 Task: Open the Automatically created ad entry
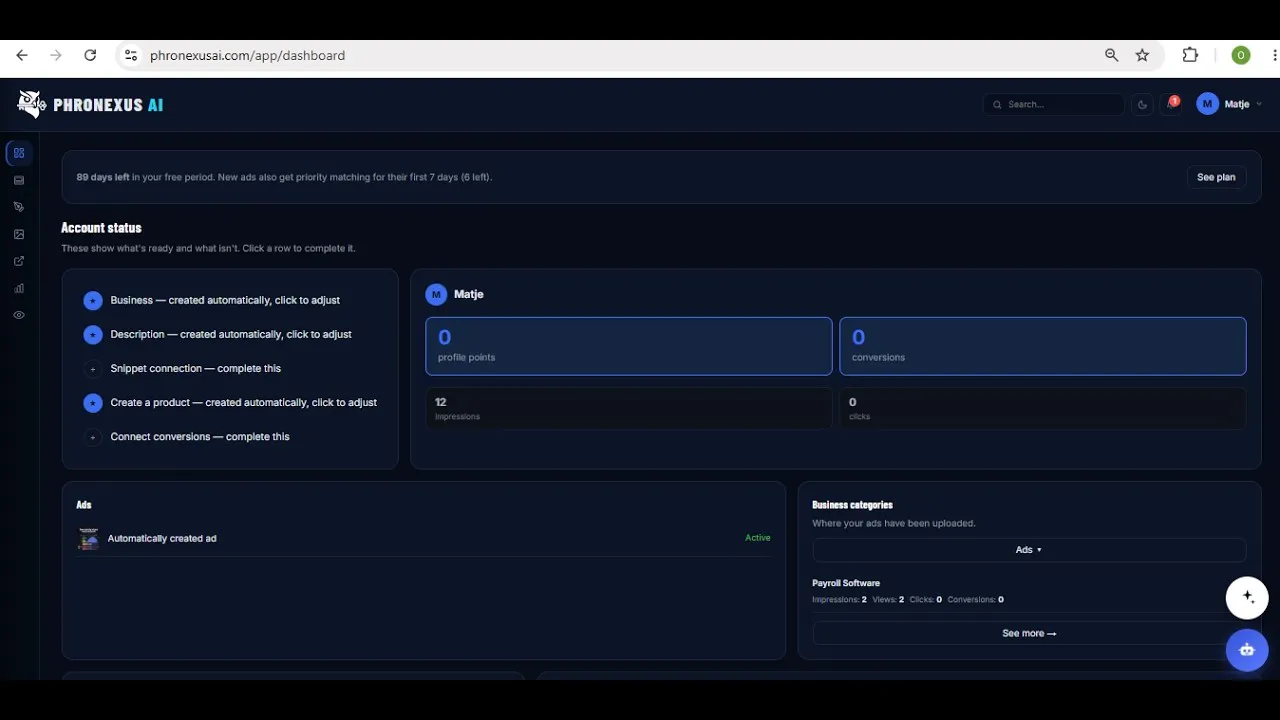424,538
